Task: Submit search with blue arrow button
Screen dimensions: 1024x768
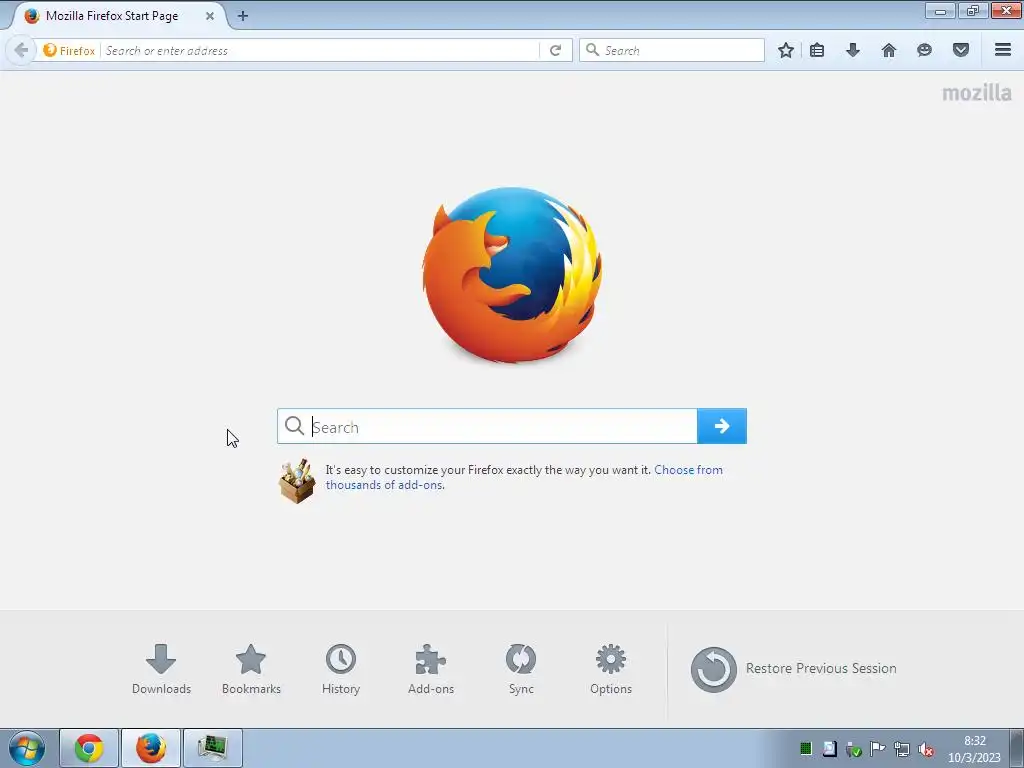Action: tap(722, 426)
